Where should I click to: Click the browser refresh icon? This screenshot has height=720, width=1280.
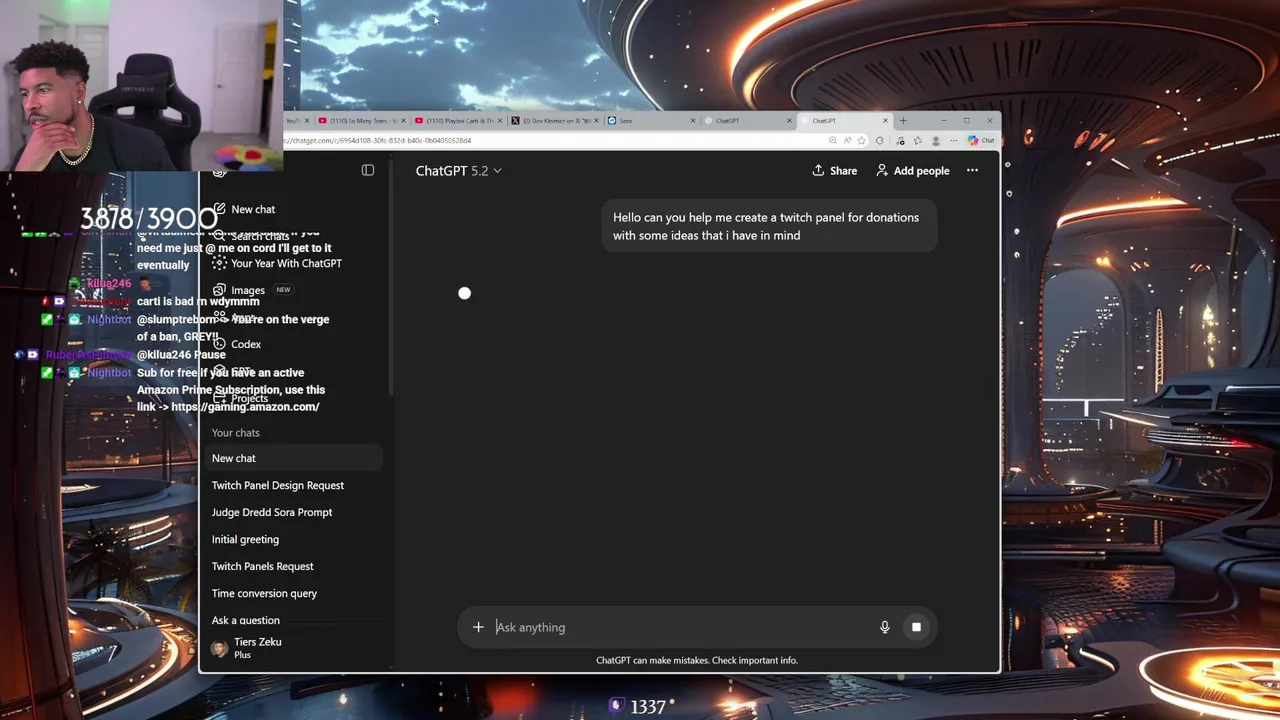[x=879, y=140]
